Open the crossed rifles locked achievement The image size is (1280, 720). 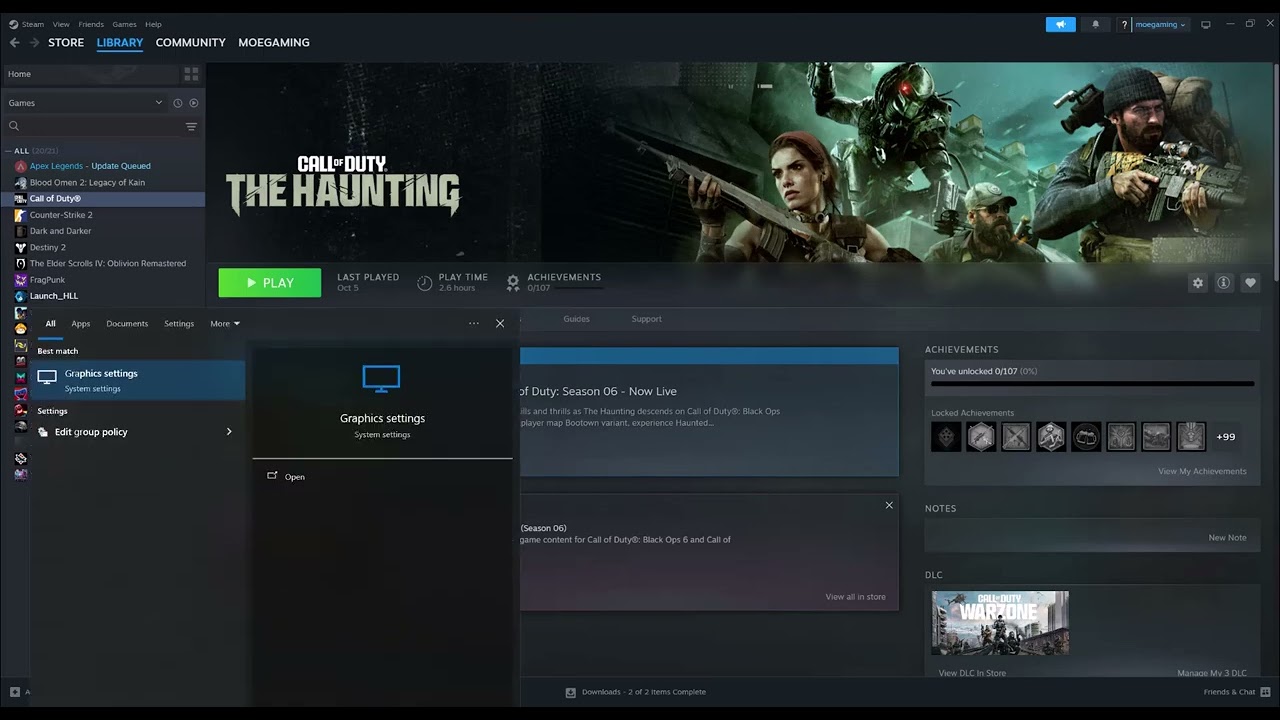tap(1016, 437)
